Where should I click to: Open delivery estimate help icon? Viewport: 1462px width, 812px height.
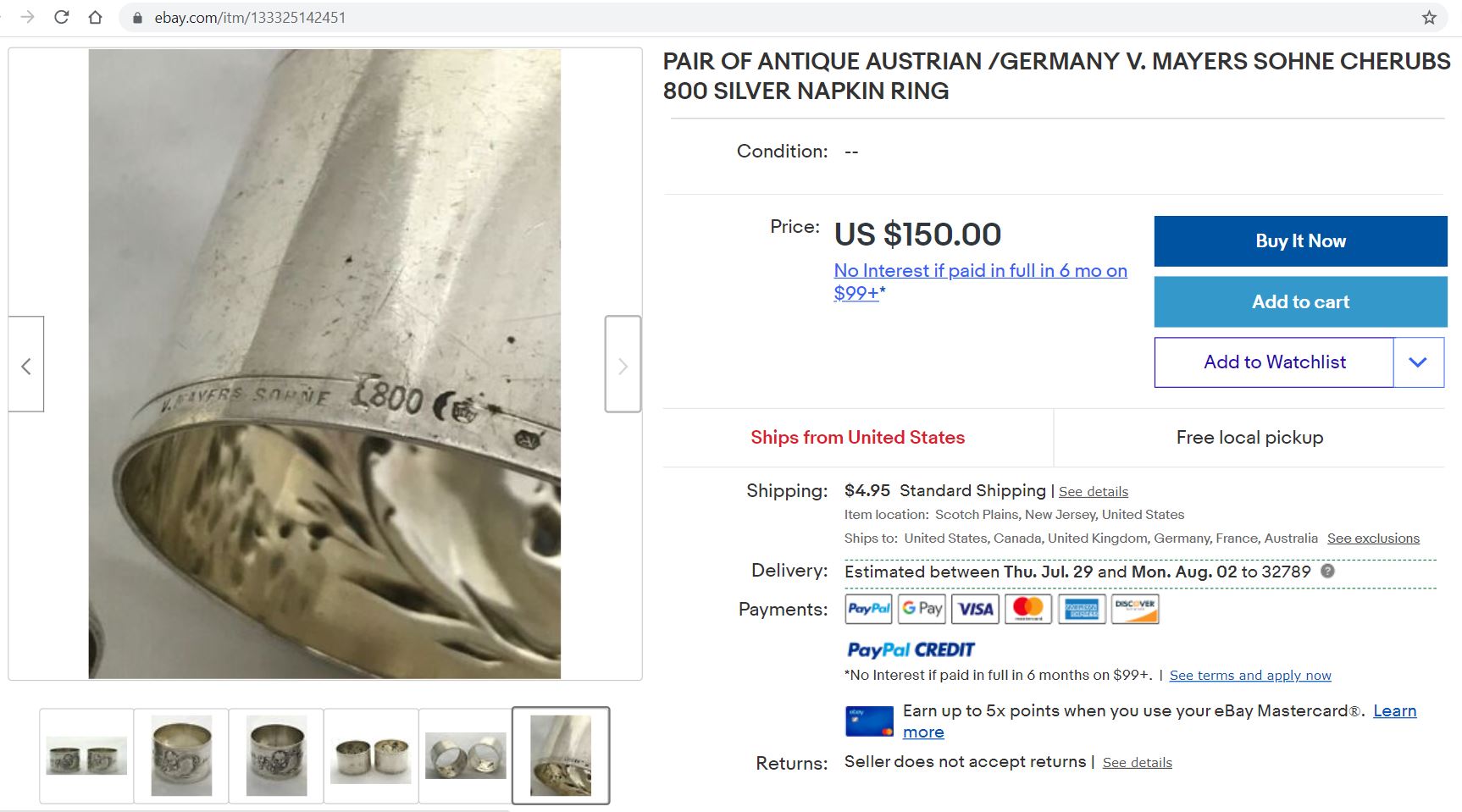(x=1327, y=571)
